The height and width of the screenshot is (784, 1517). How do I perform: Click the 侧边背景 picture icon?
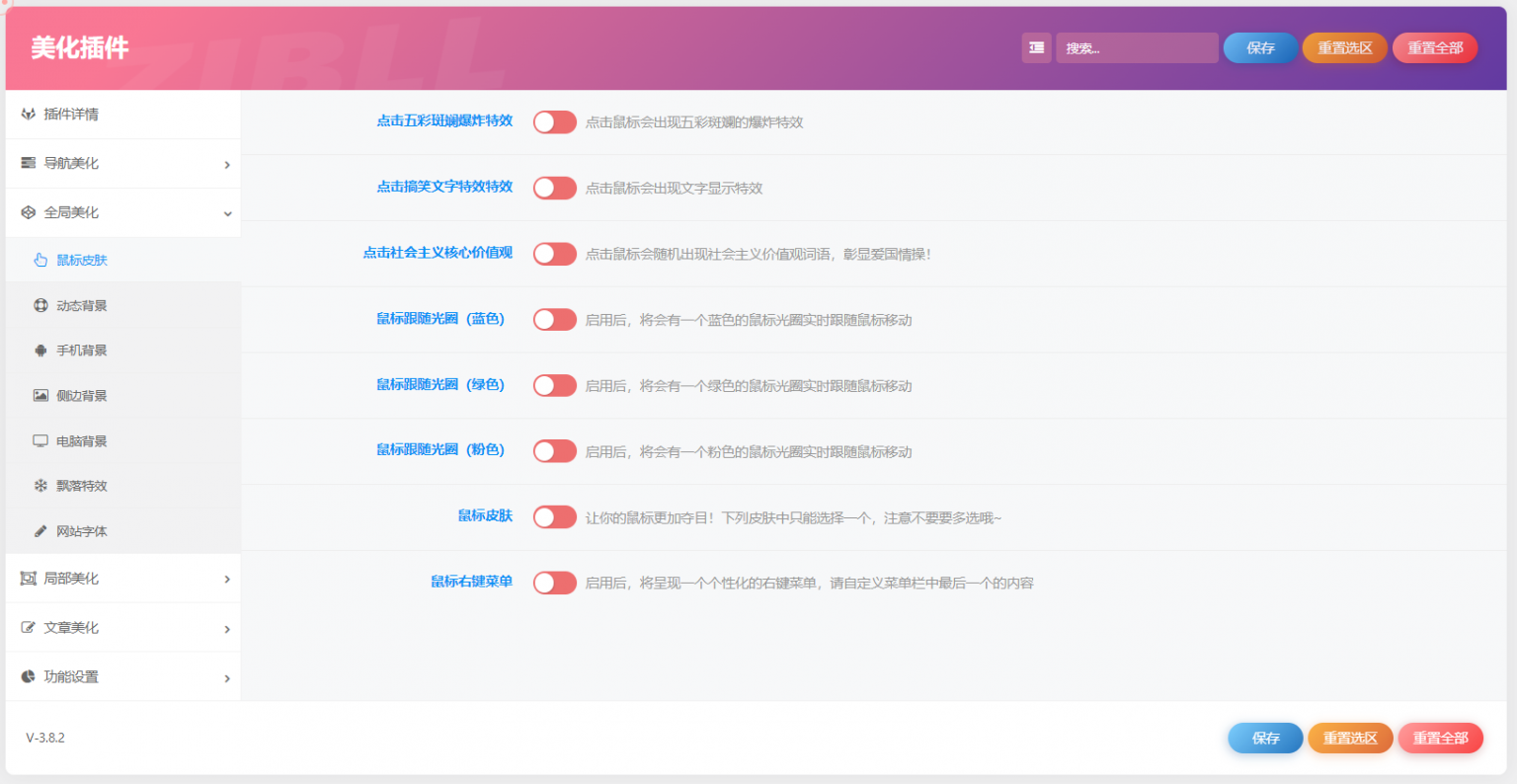[40, 396]
